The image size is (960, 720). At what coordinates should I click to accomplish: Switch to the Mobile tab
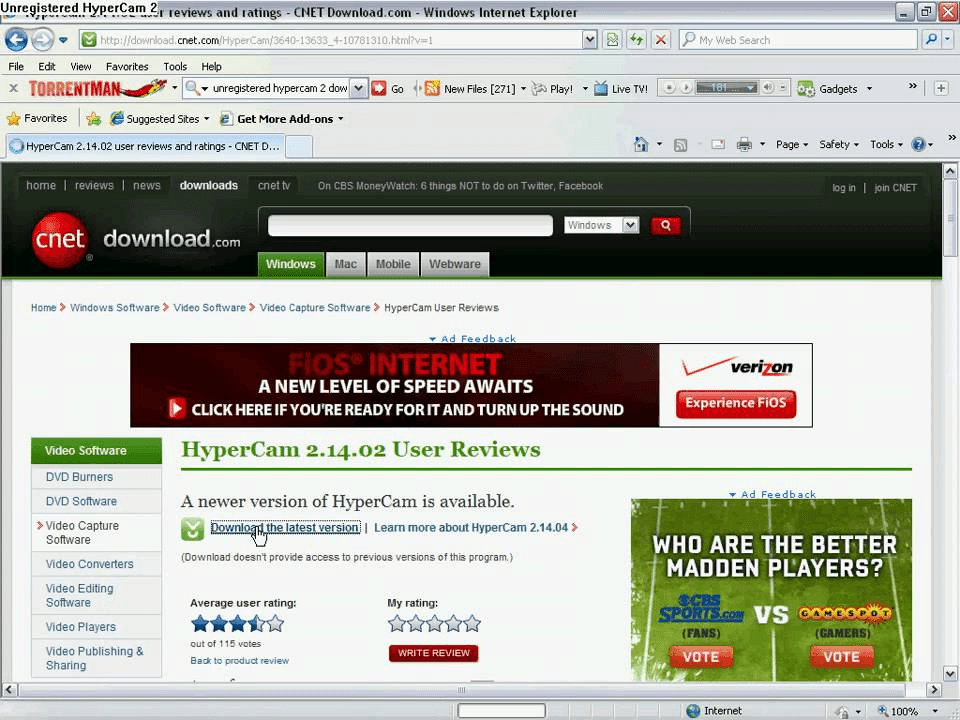392,264
